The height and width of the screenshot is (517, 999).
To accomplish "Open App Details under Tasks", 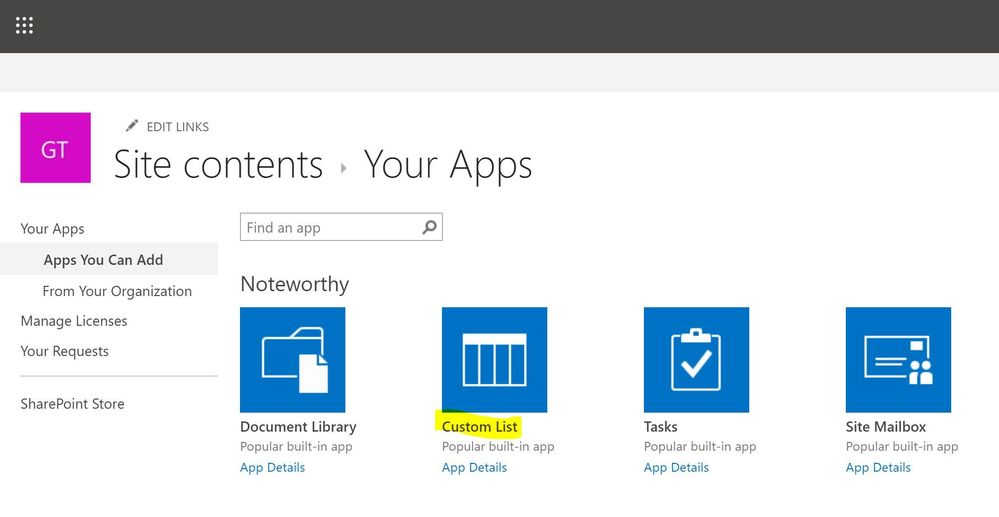I will point(676,467).
